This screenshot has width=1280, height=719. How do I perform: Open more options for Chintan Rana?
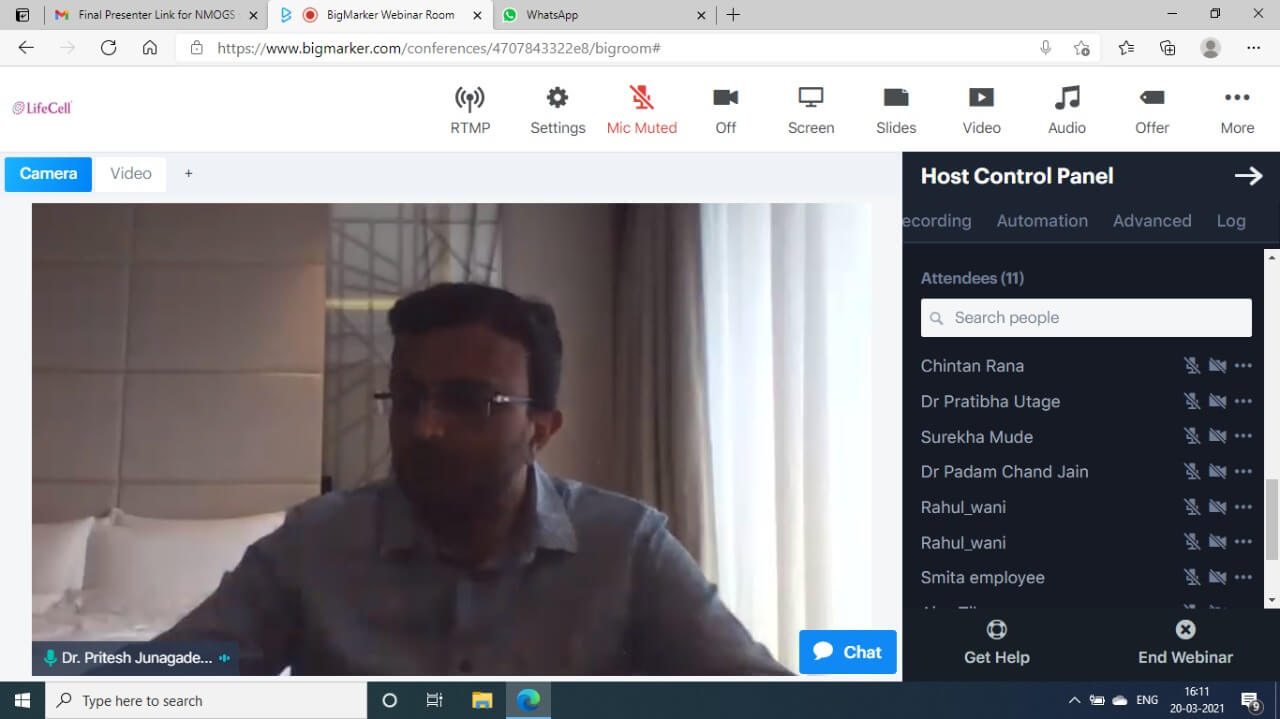pos(1243,366)
